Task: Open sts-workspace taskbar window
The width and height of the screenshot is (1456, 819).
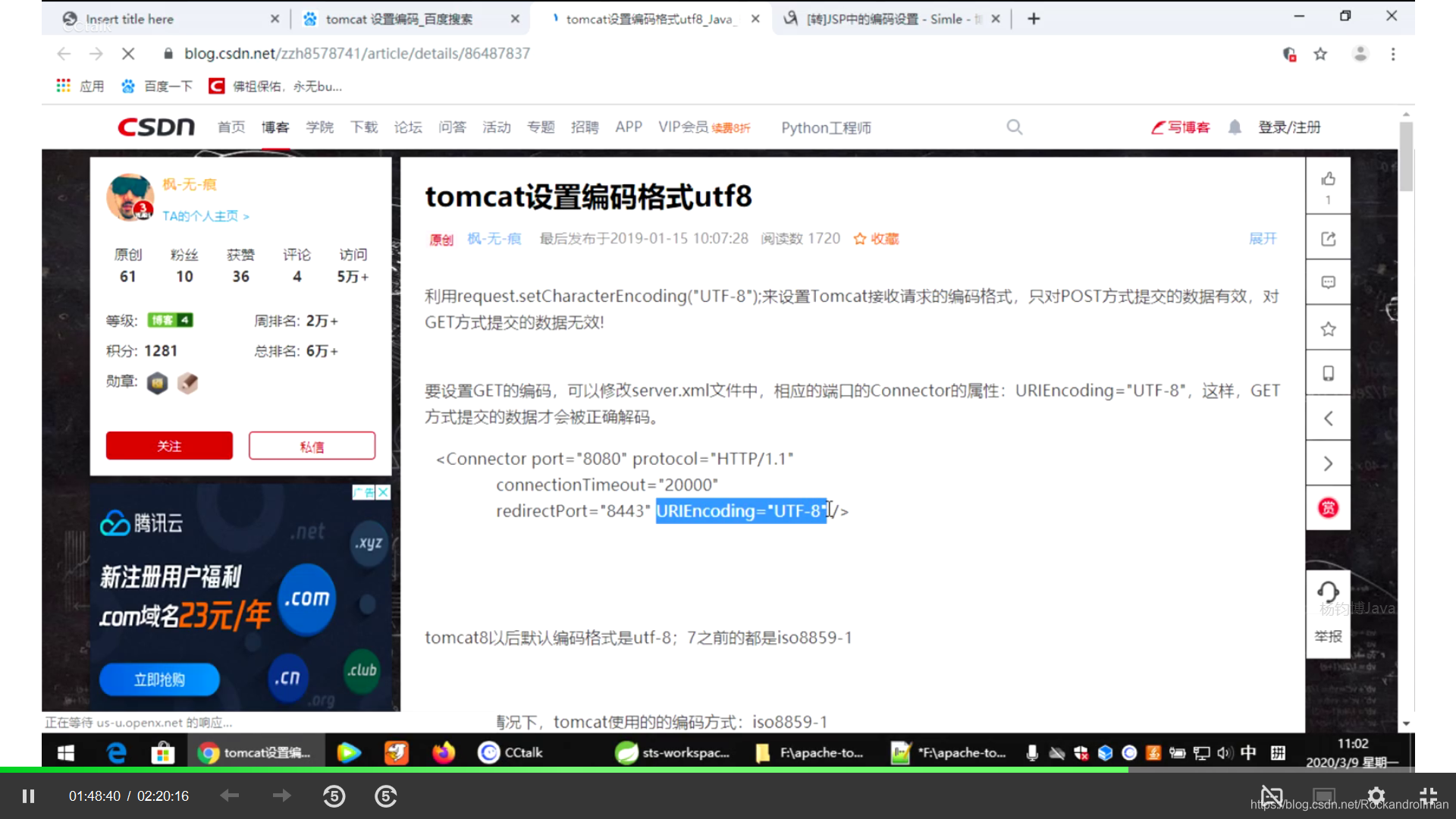Action: pyautogui.click(x=672, y=752)
